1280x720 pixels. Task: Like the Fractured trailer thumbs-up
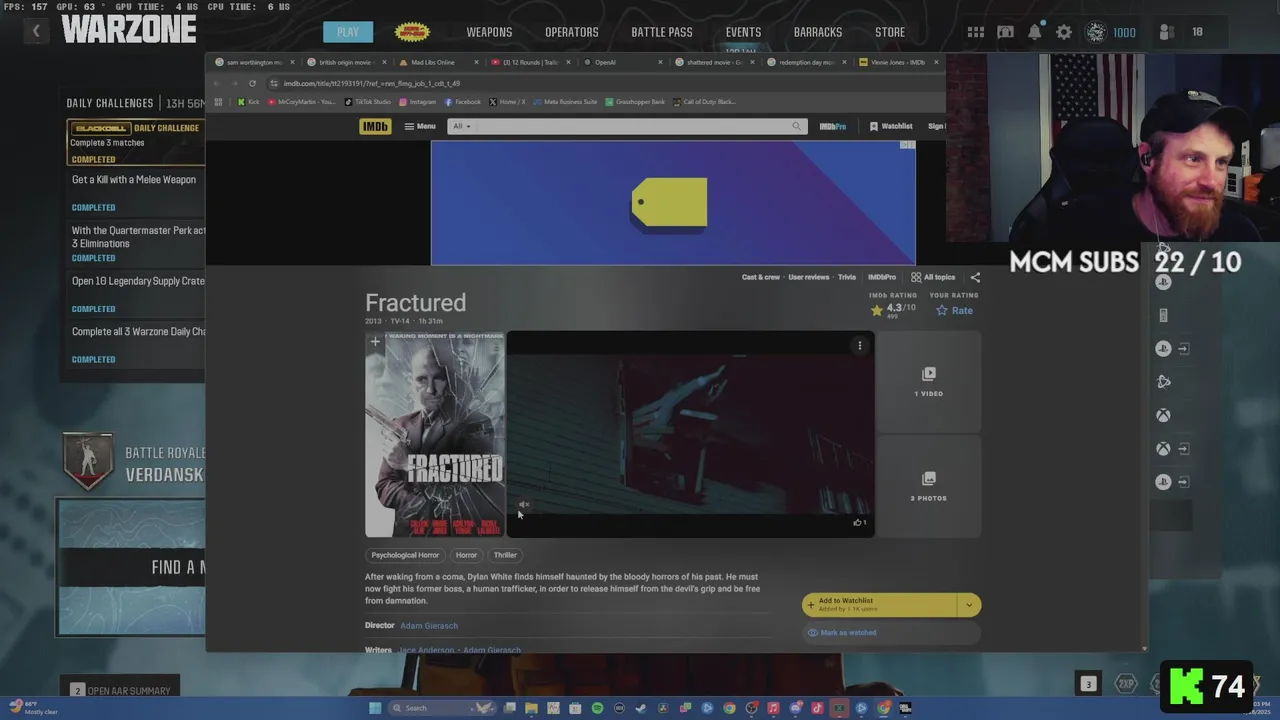point(859,522)
